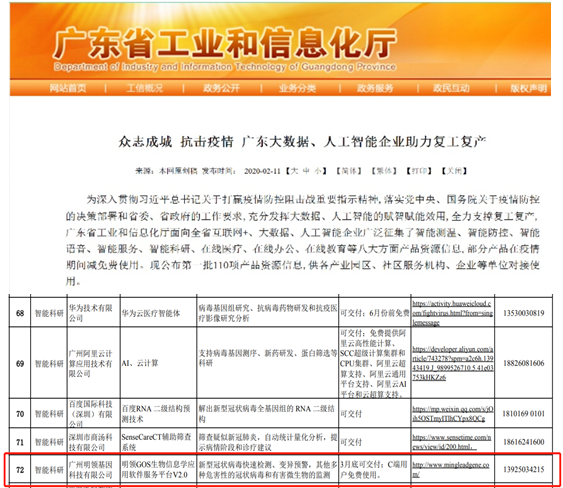This screenshot has height=488, width=563.
Task: Select 政民互动 in the nav bar
Action: click(x=451, y=88)
